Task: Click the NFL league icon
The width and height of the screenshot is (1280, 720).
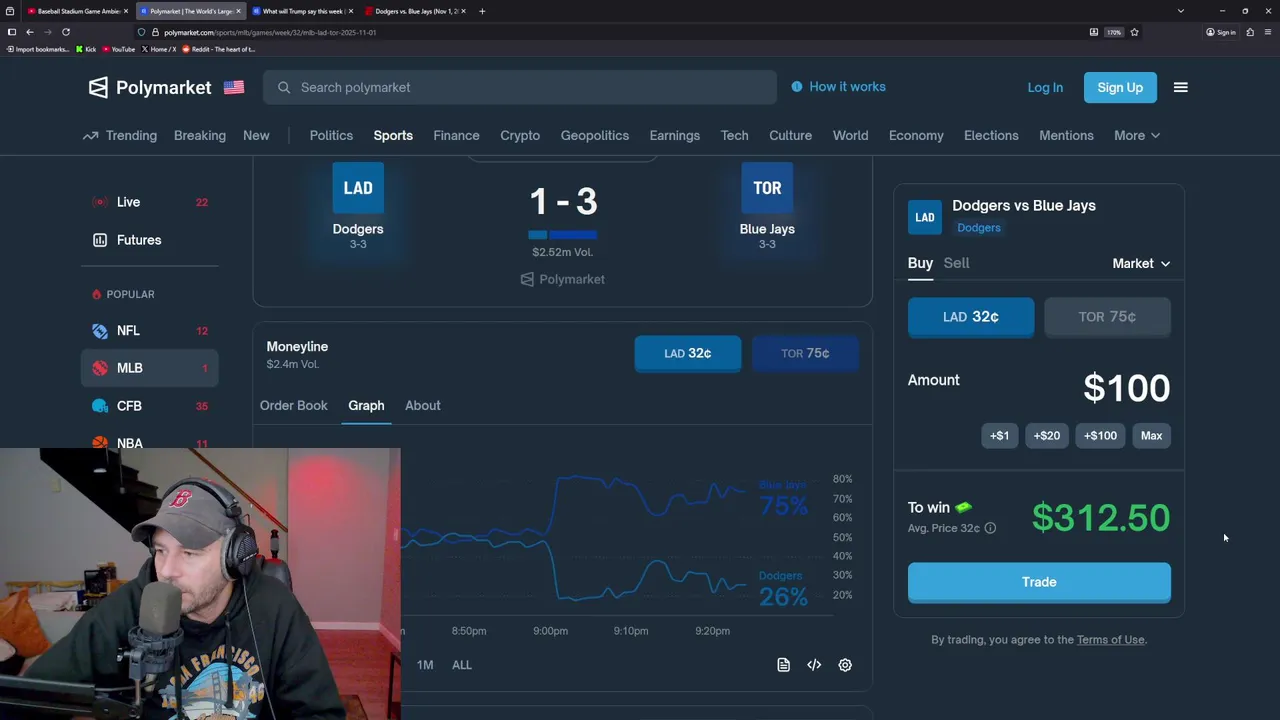Action: point(99,330)
